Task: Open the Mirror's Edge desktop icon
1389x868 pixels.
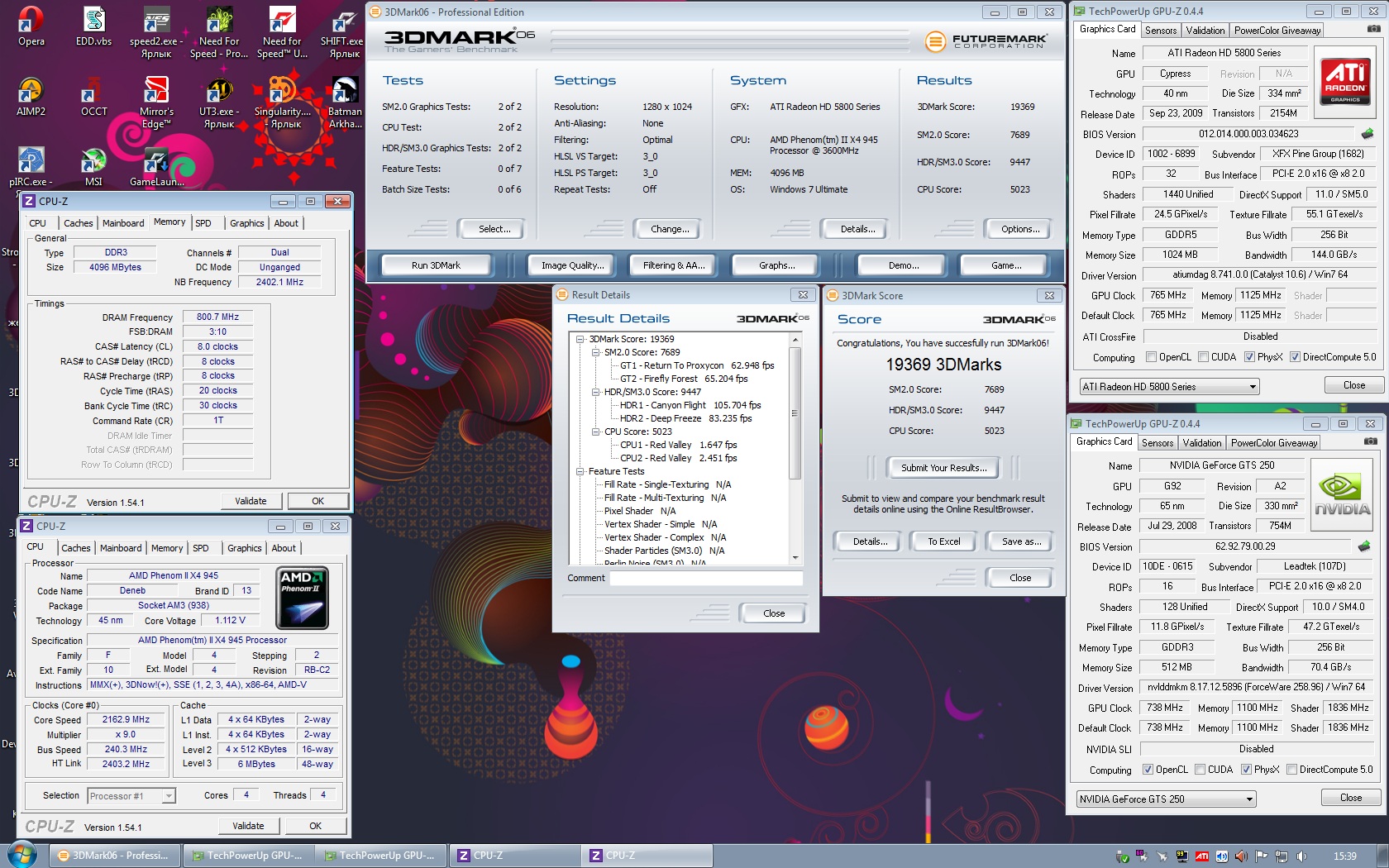Action: click(156, 103)
